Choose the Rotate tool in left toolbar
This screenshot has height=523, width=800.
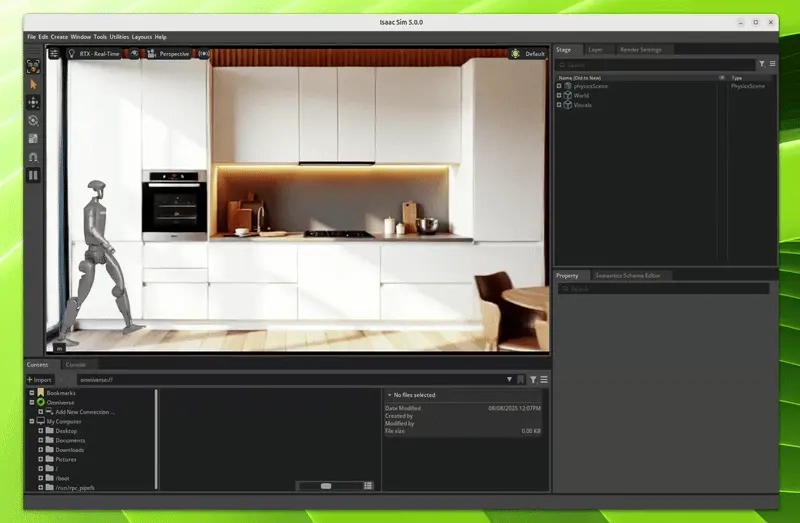coord(33,120)
